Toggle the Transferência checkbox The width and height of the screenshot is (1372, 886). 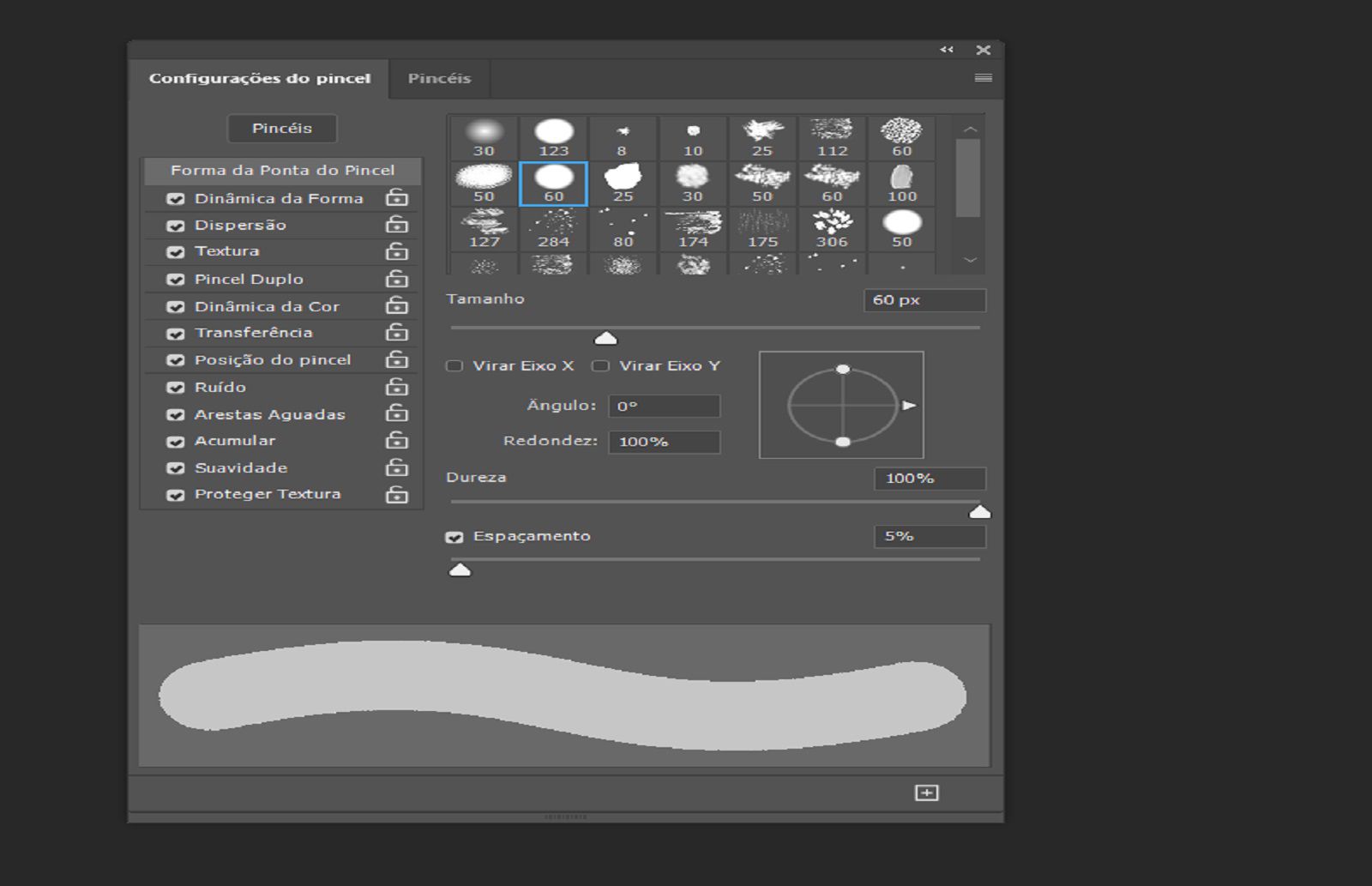coord(176,334)
